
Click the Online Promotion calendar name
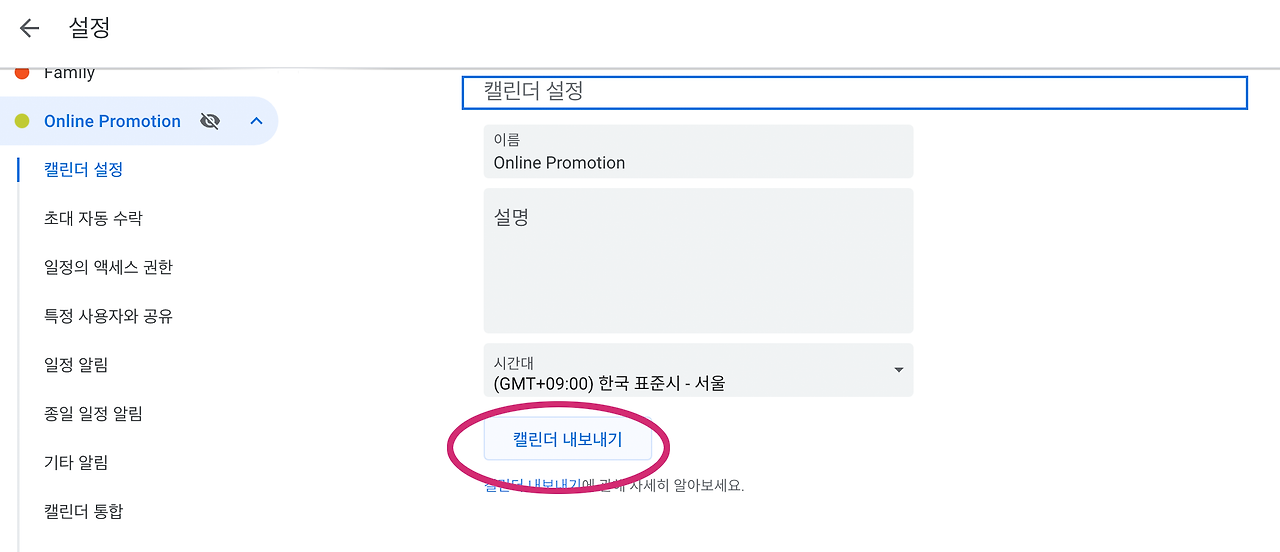(112, 121)
